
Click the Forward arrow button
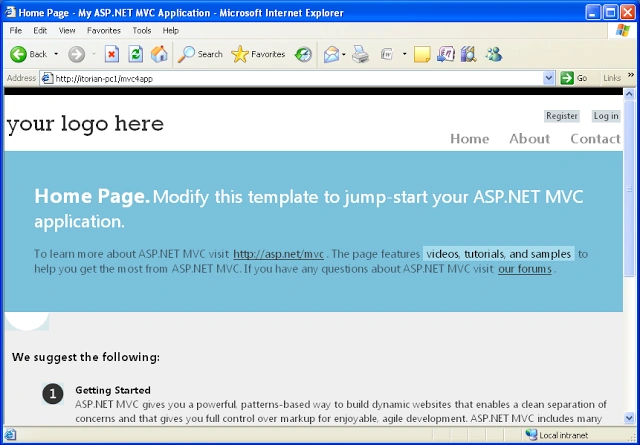[76, 54]
